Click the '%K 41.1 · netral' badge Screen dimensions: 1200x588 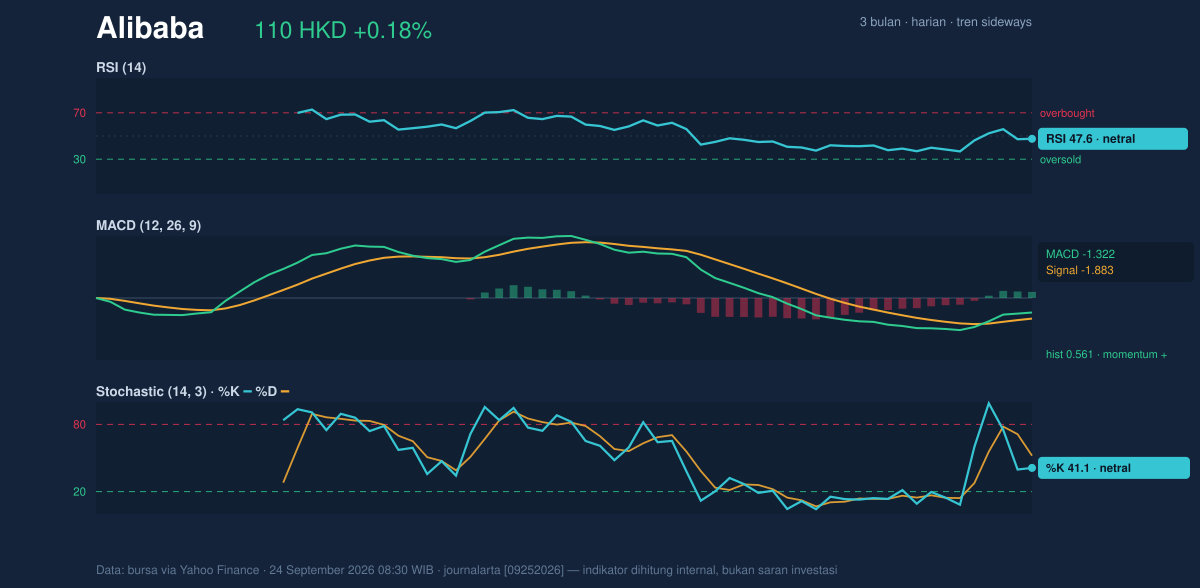click(x=1114, y=468)
